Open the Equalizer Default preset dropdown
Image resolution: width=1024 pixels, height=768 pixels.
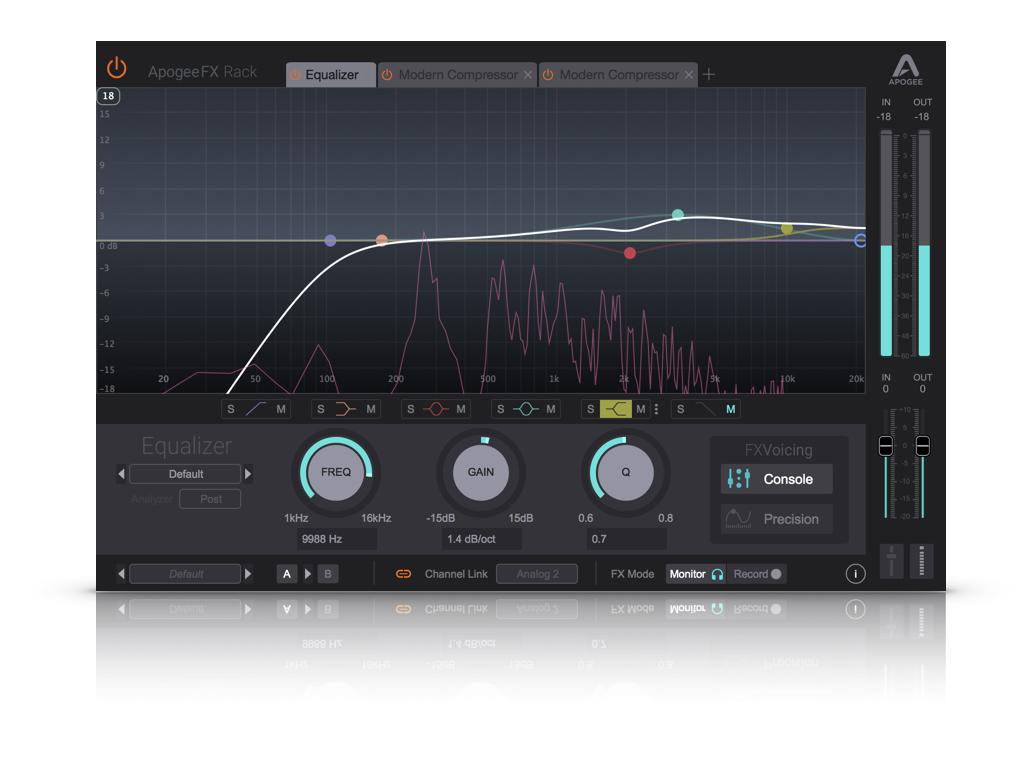pyautogui.click(x=185, y=474)
